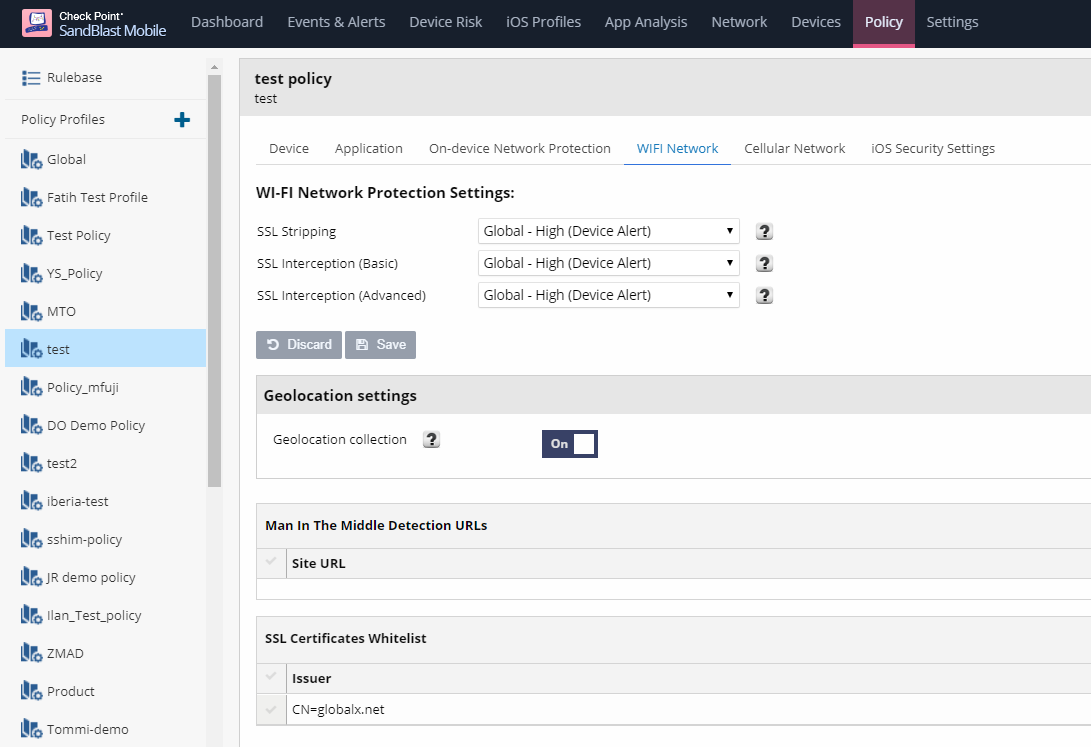Open the SSL Stripping dropdown
The height and width of the screenshot is (747, 1091).
tap(608, 231)
